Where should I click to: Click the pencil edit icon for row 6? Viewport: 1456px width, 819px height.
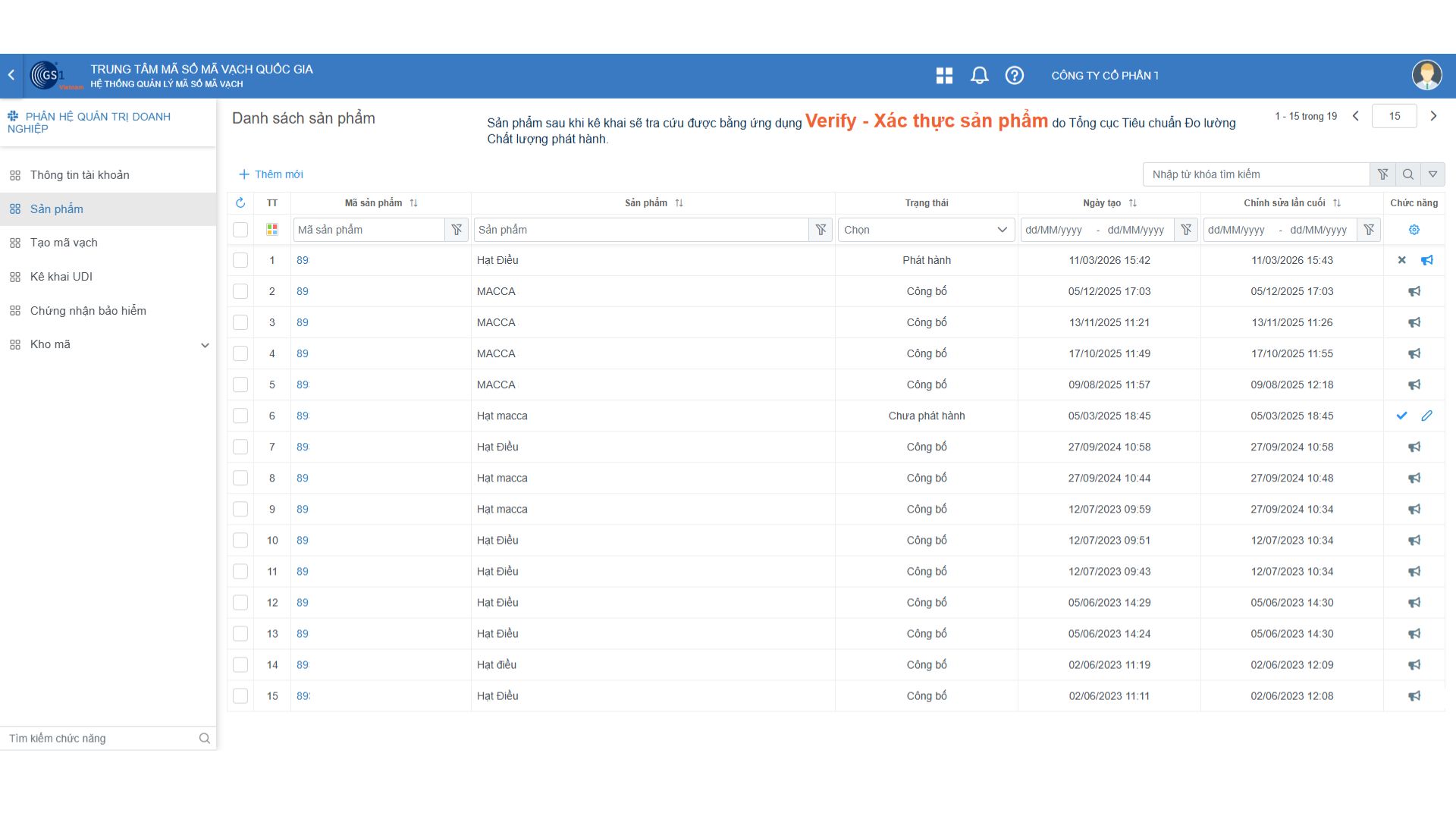tap(1426, 416)
